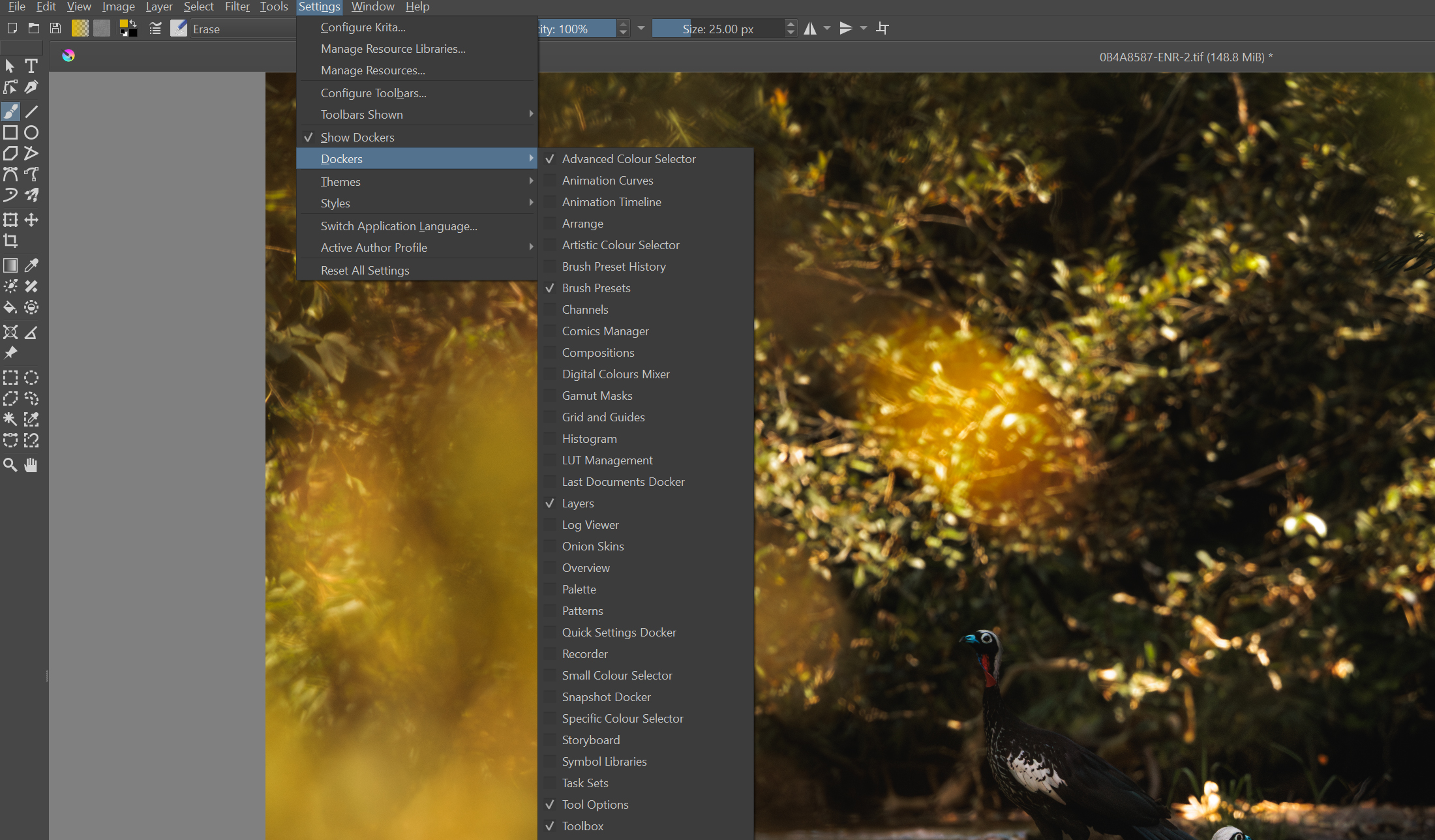This screenshot has width=1435, height=840.
Task: Choose the Rectangular Selection tool
Action: [x=10, y=377]
